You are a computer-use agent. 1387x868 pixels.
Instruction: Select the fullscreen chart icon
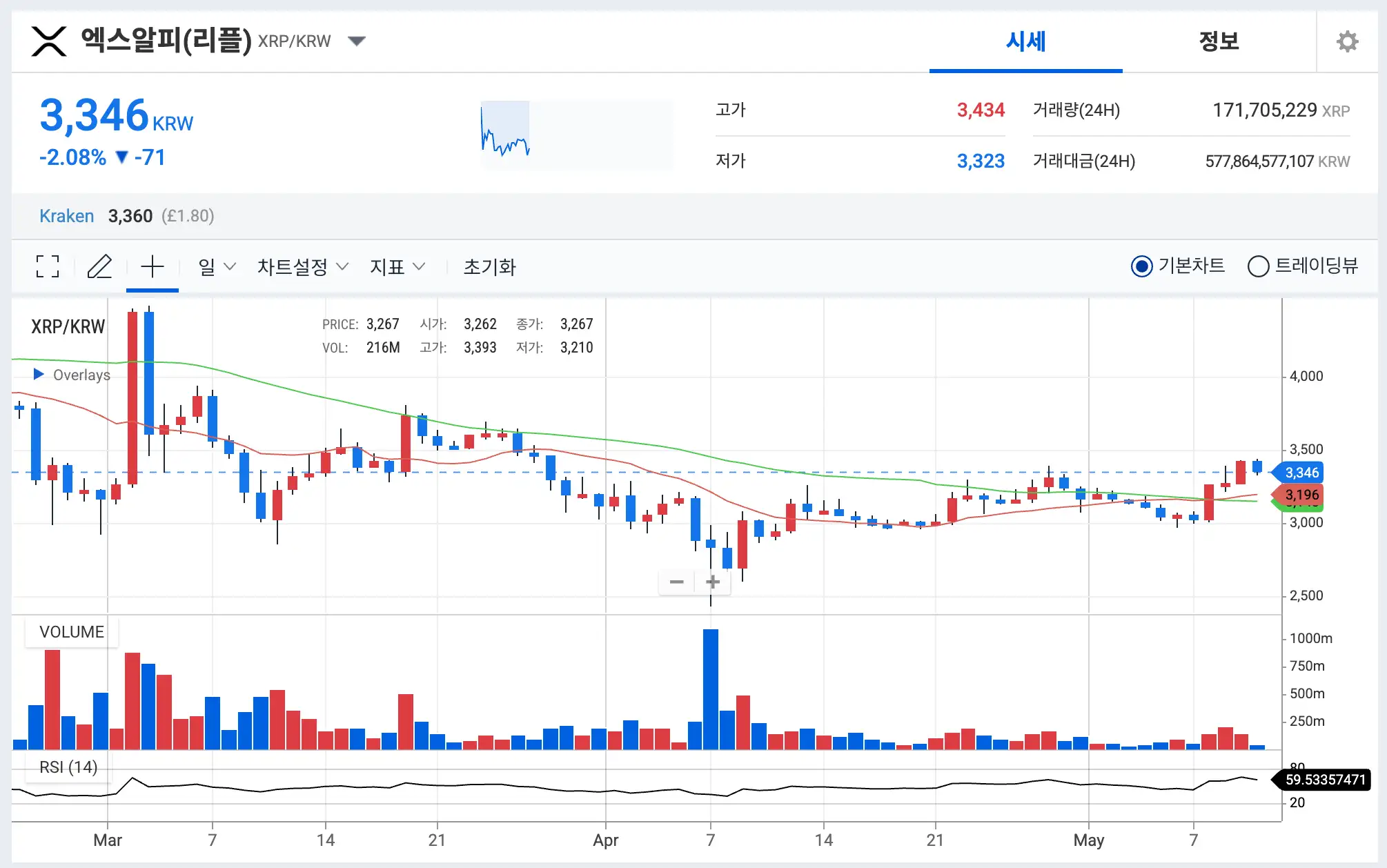tap(46, 266)
